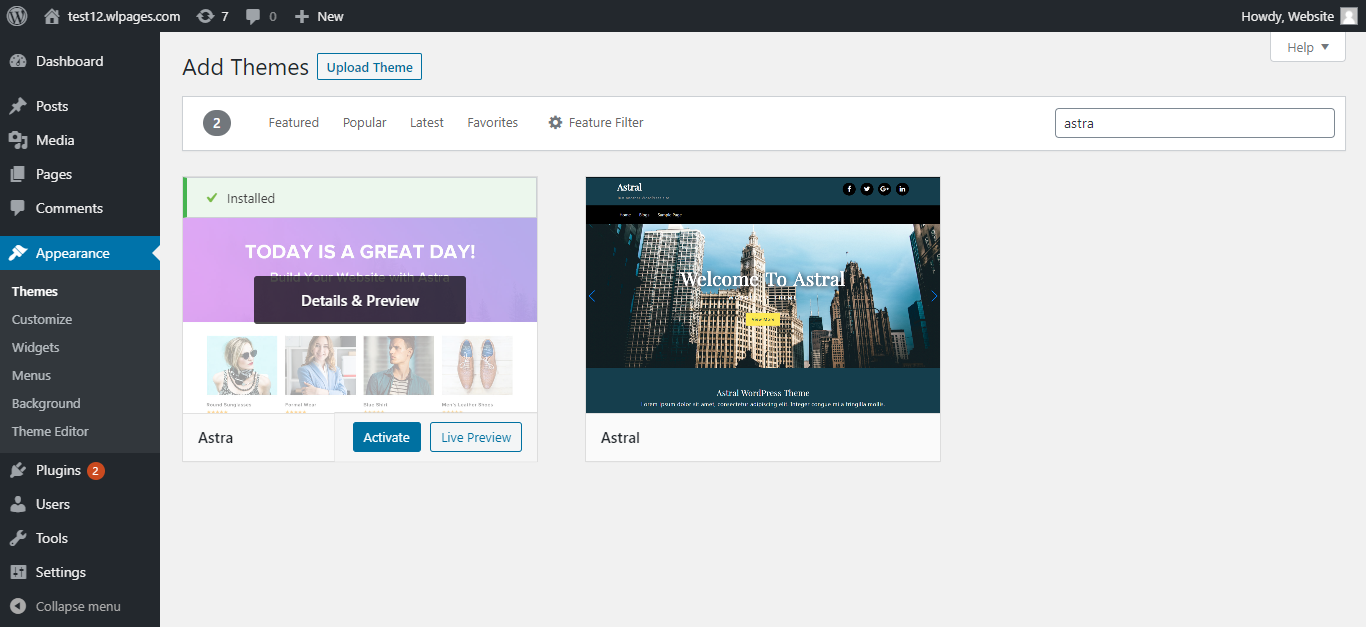Click the Add Themes heading
The height and width of the screenshot is (627, 1366).
(x=246, y=67)
